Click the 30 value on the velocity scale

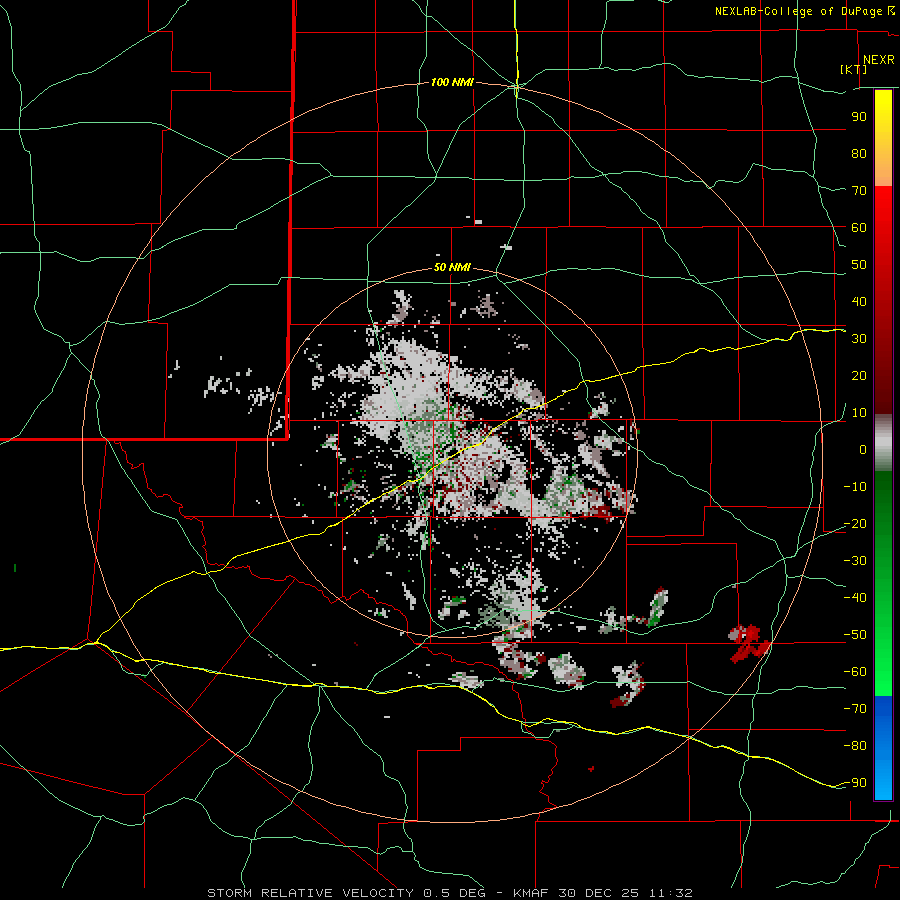(859, 339)
